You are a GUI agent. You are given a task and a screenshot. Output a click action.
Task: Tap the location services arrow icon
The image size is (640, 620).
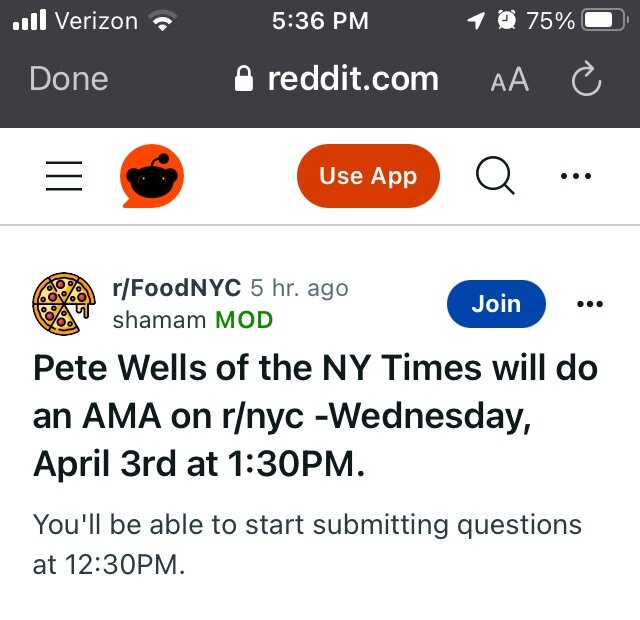tap(476, 20)
